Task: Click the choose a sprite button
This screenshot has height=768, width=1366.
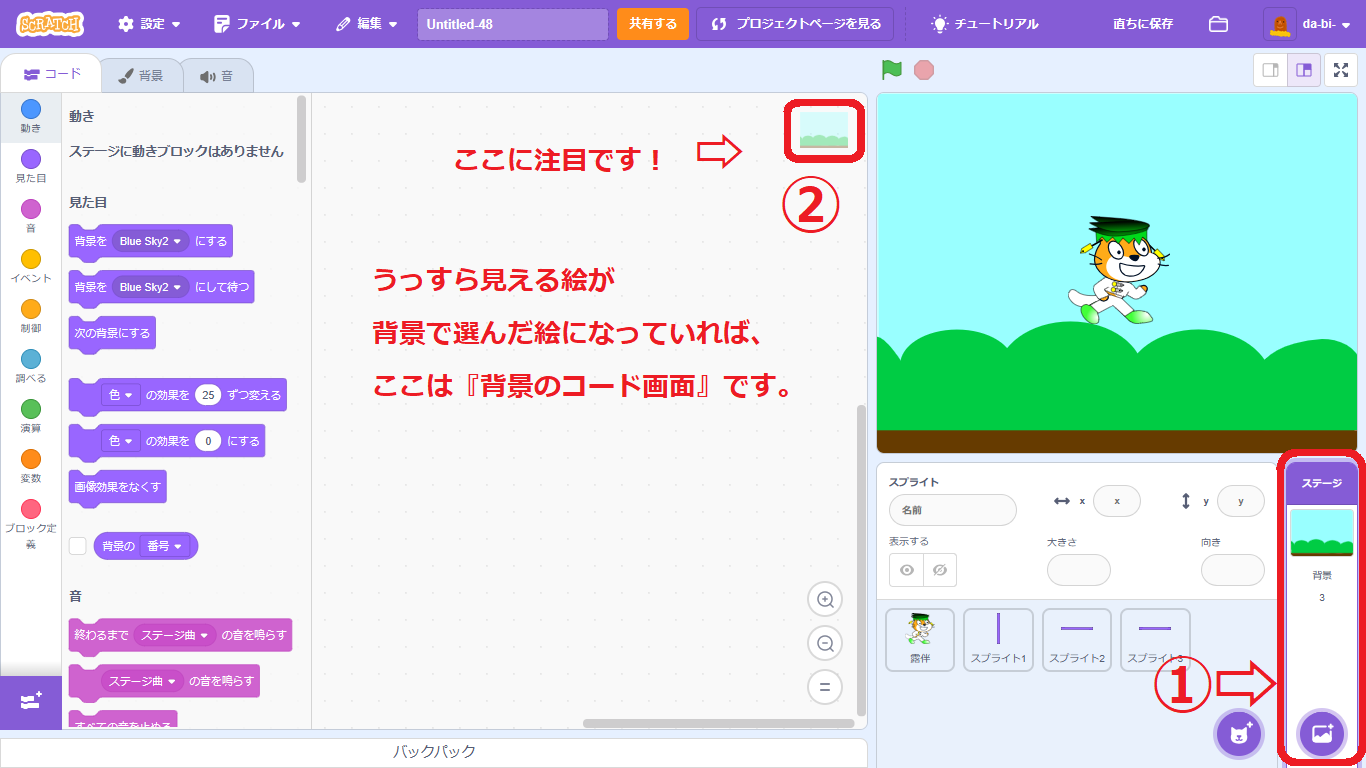Action: [1240, 734]
